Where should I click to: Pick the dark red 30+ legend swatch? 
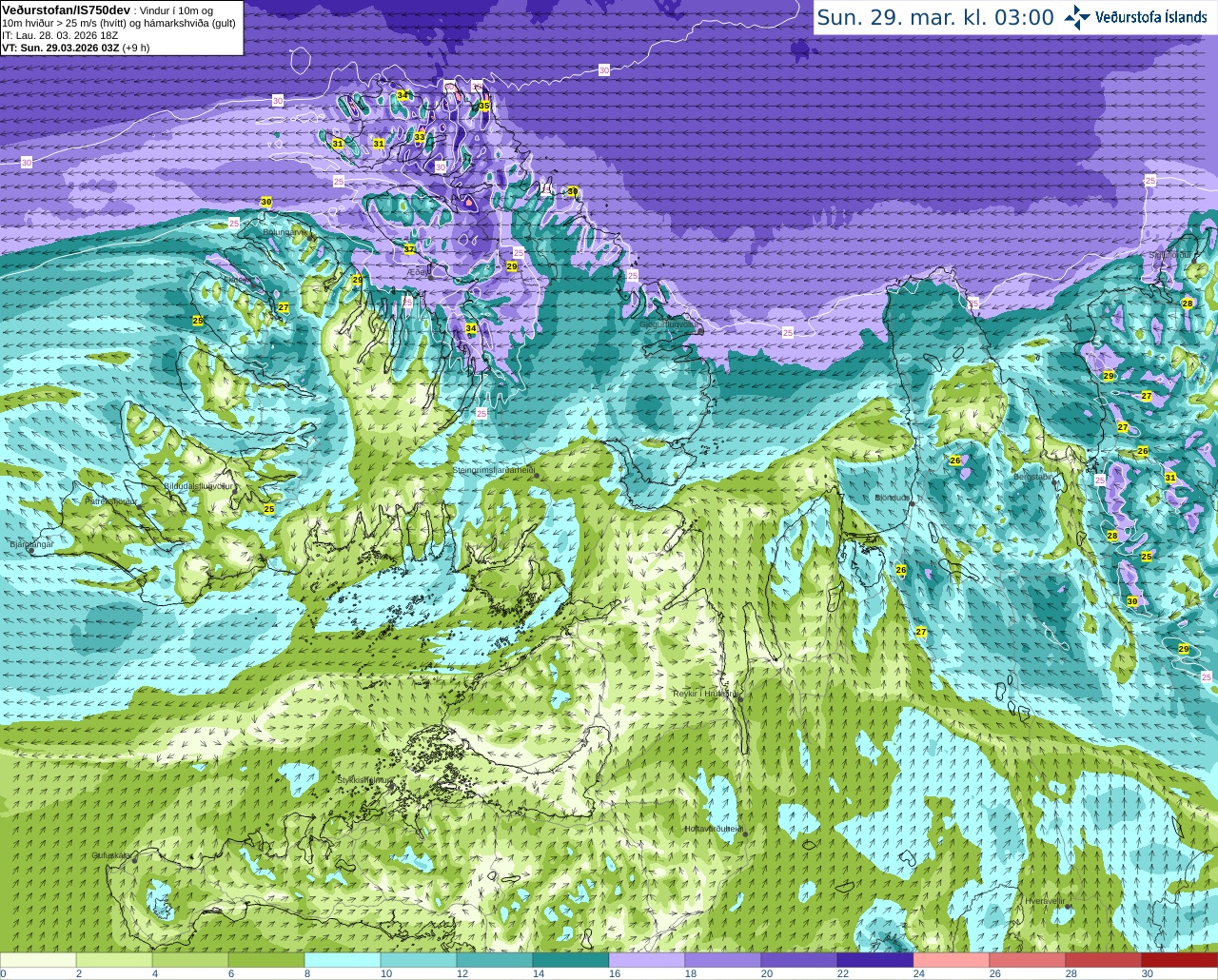pos(1180,959)
